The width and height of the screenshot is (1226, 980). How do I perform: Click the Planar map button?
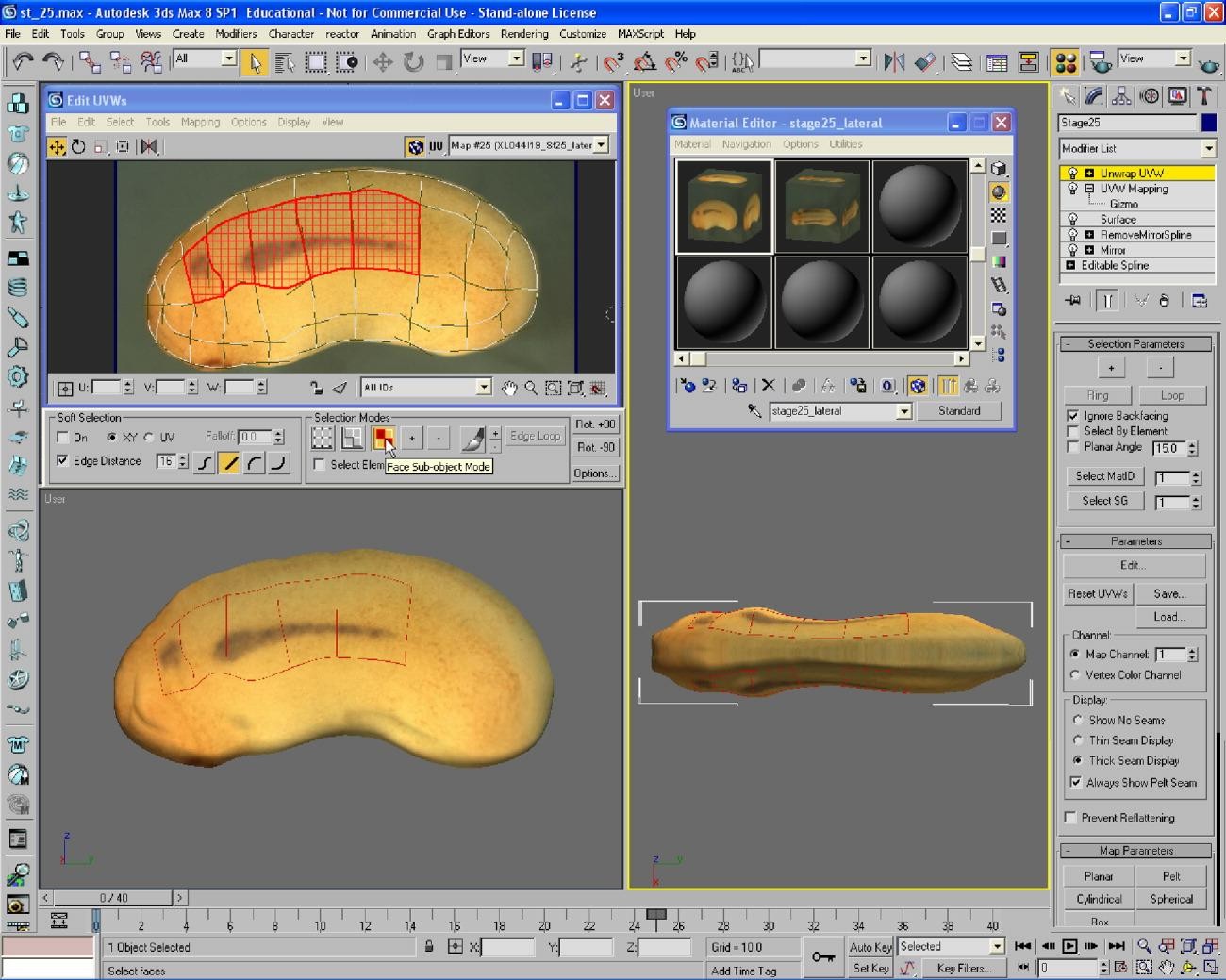pyautogui.click(x=1098, y=876)
